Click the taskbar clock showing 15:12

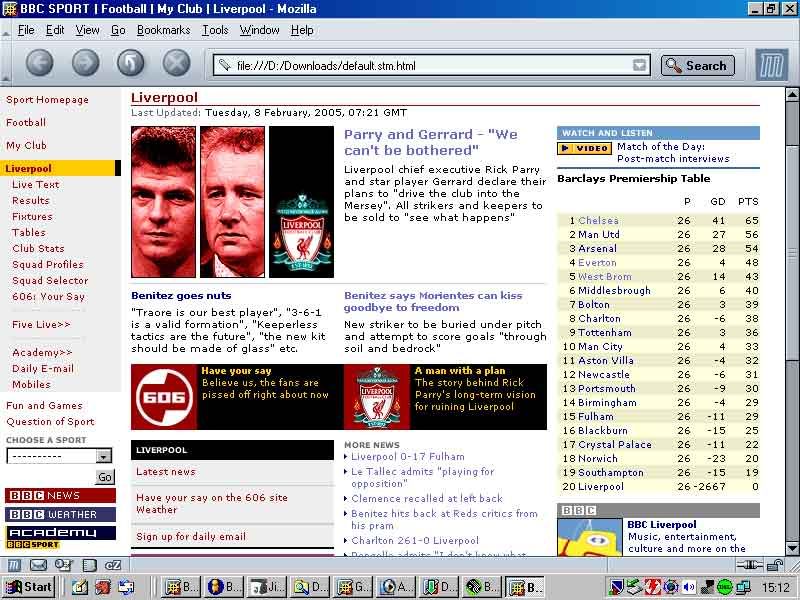click(x=776, y=588)
